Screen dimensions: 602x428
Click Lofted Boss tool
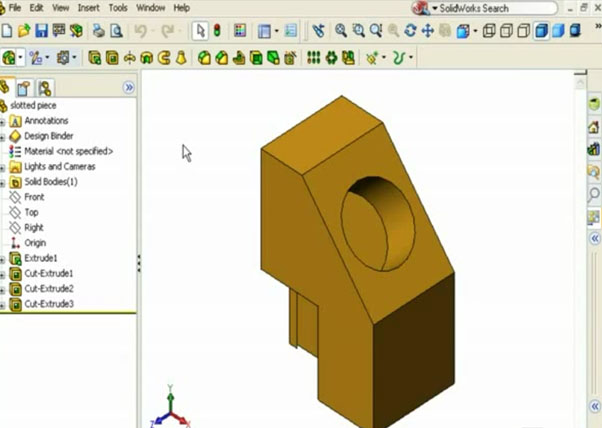point(182,58)
